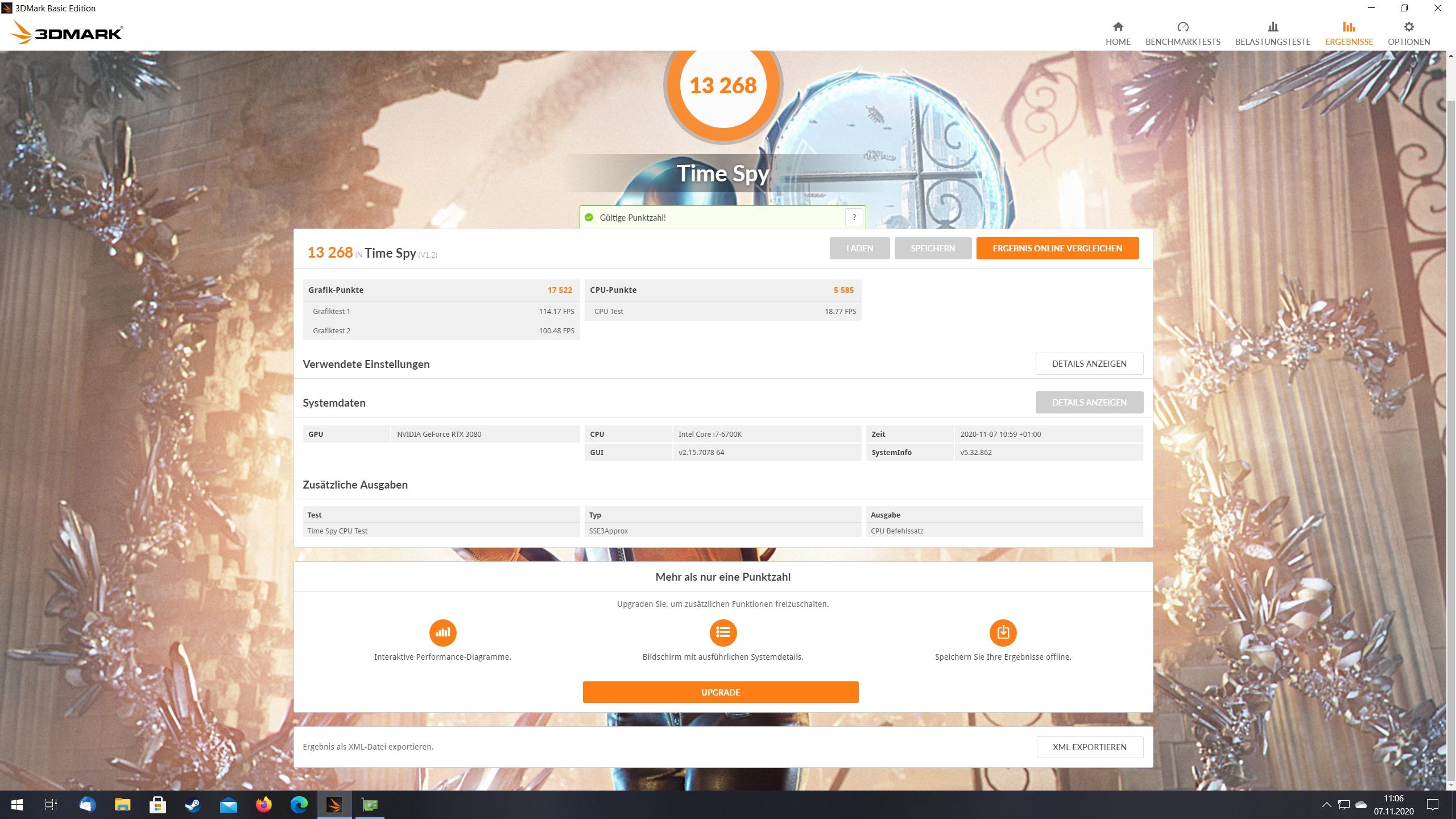This screenshot has height=819, width=1456.
Task: Open the valid score help question mark
Action: pyautogui.click(x=854, y=217)
